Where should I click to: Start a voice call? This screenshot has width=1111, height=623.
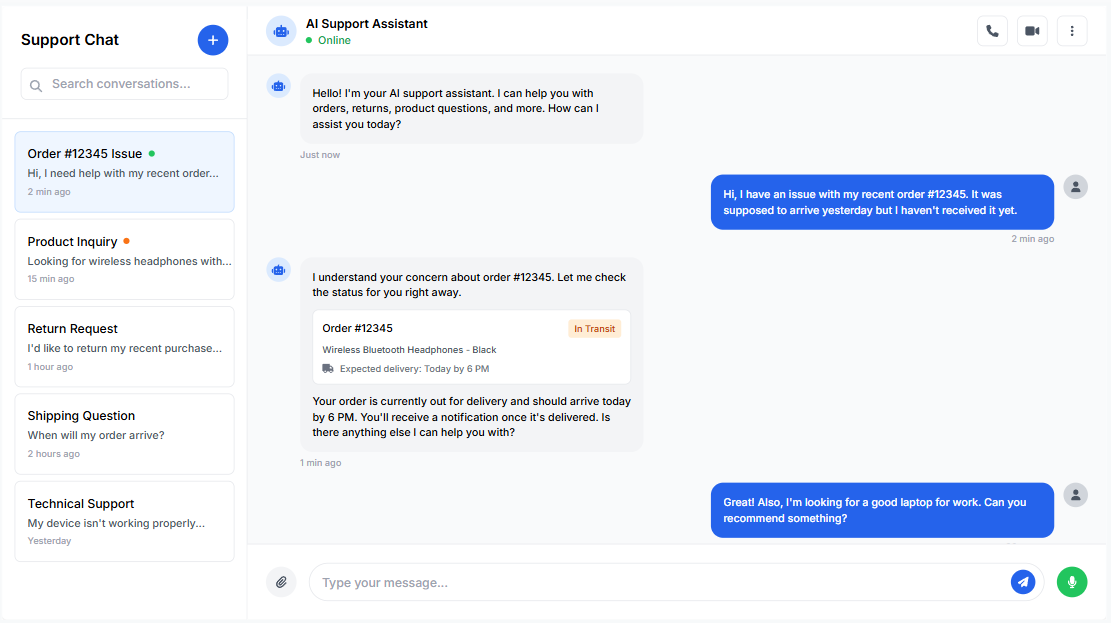point(992,31)
